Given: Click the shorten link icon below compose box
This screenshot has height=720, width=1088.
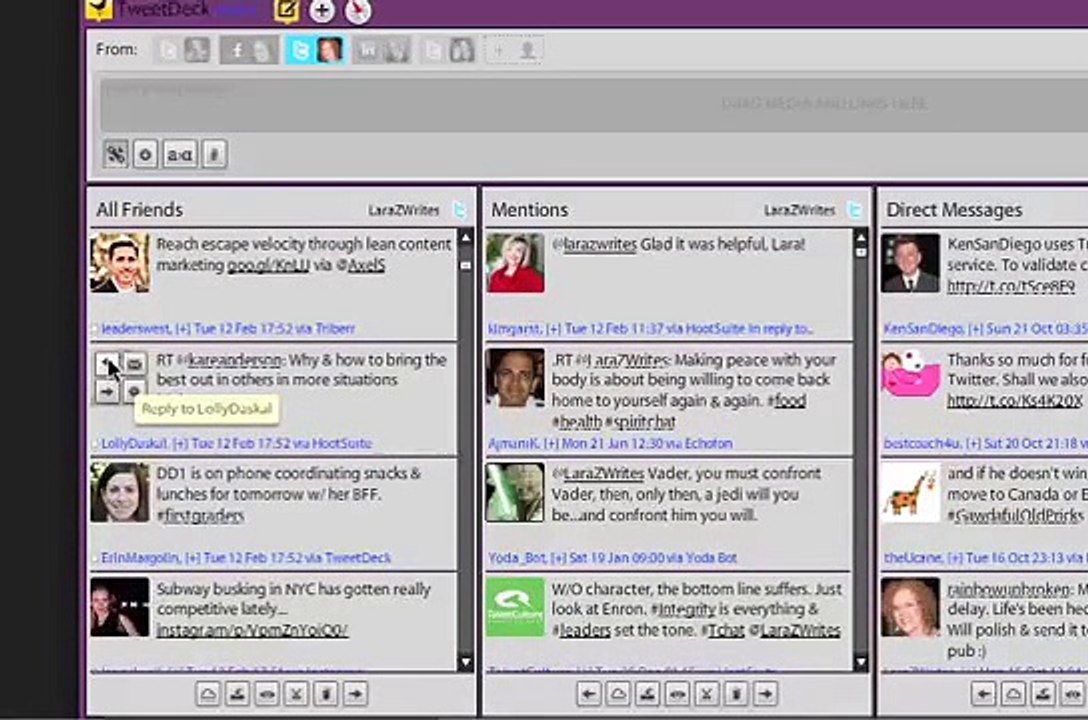Looking at the screenshot, I should (x=116, y=154).
